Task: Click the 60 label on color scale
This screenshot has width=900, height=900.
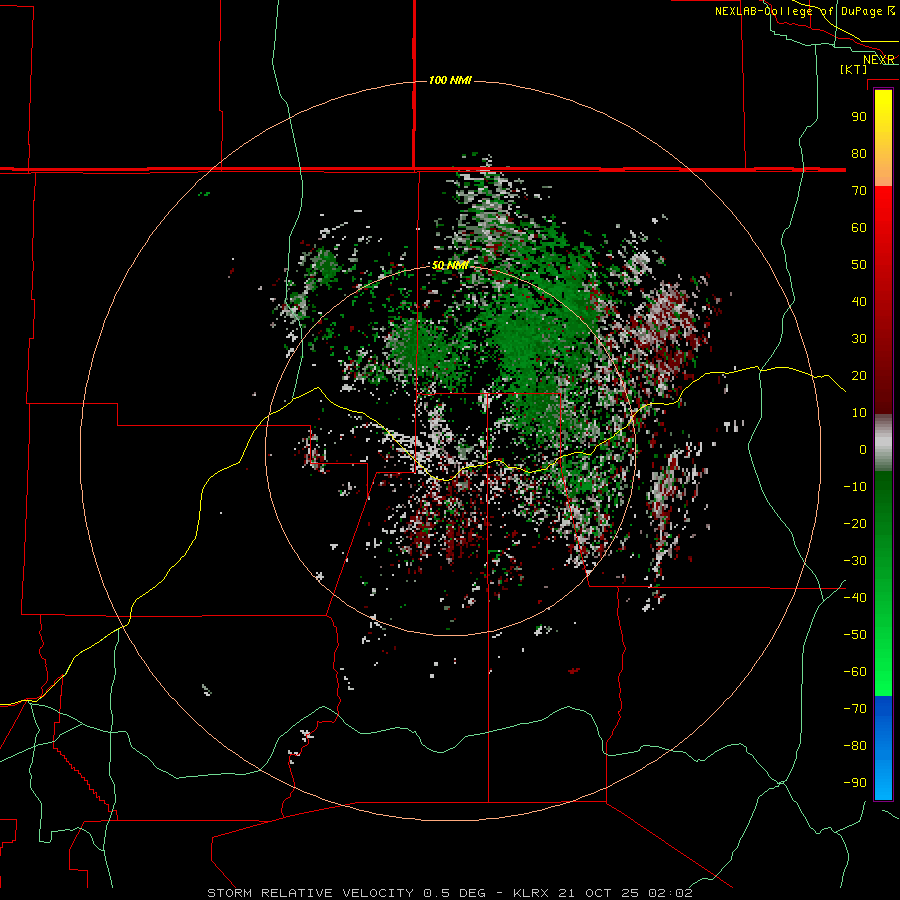Action: pyautogui.click(x=859, y=227)
